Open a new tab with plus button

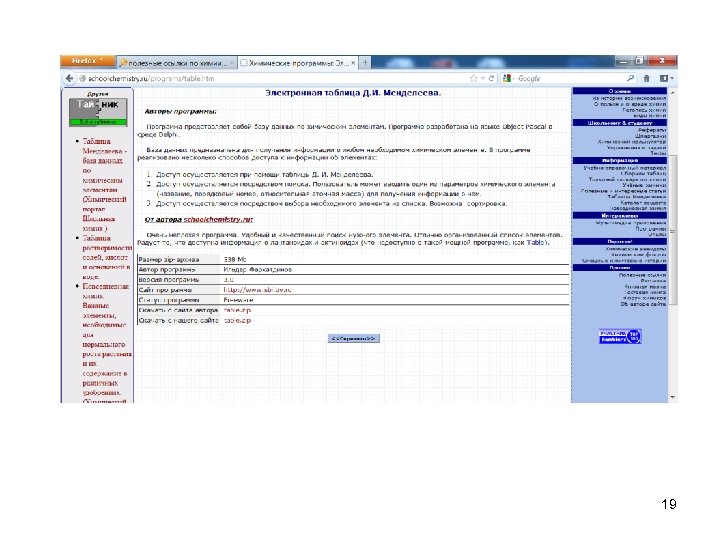coord(365,62)
